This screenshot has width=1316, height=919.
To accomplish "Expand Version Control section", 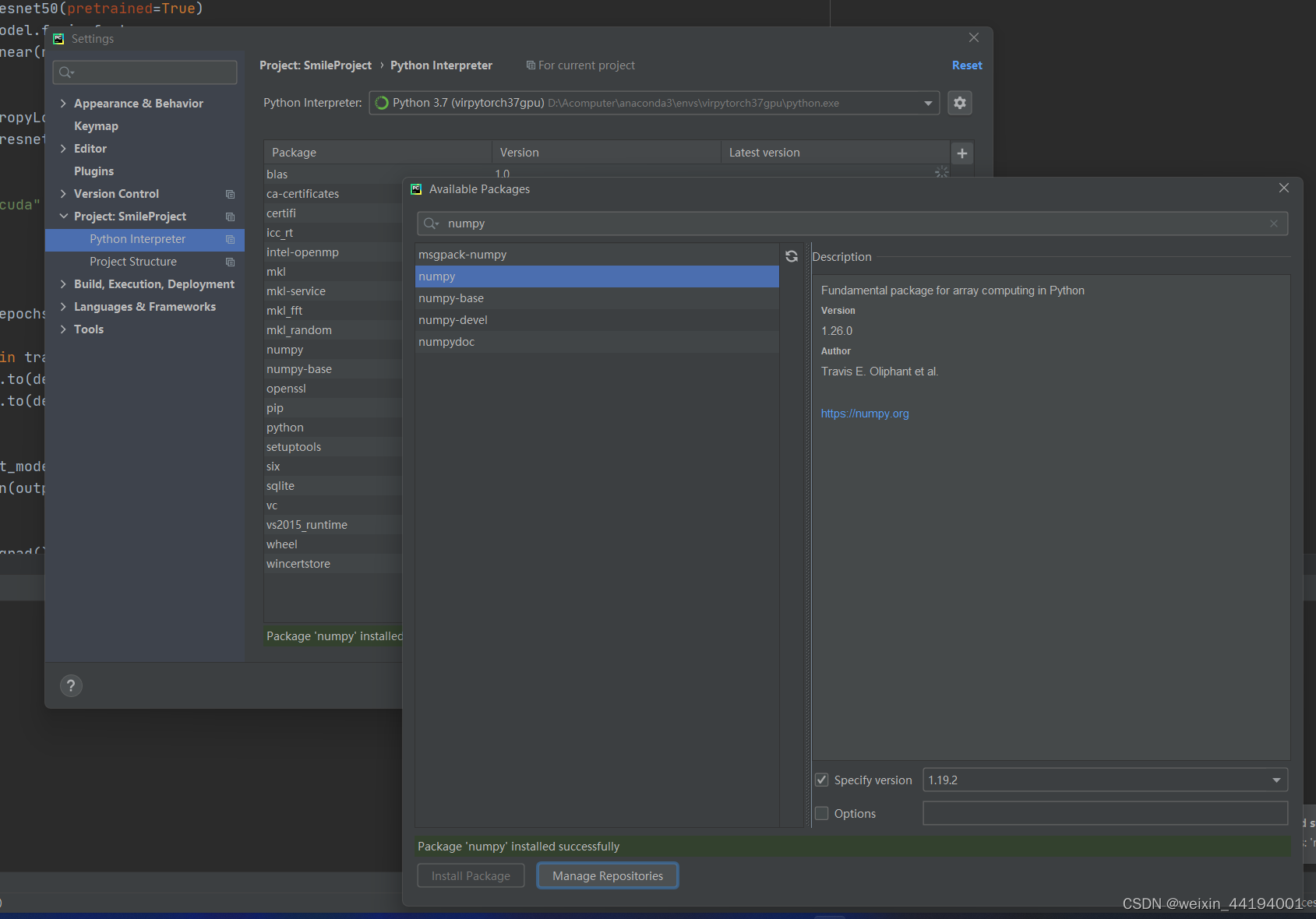I will [63, 194].
